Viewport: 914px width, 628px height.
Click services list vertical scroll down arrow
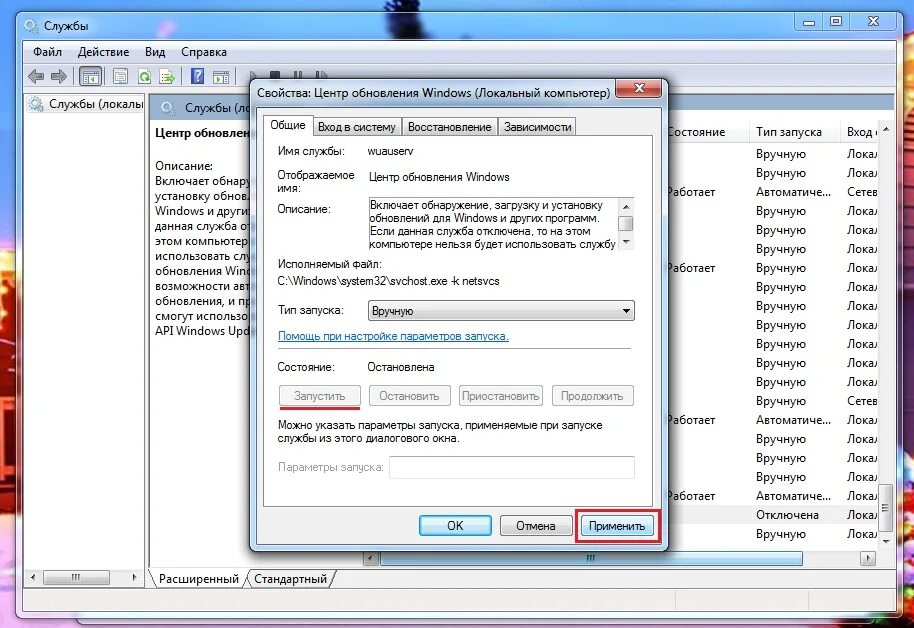point(886,541)
